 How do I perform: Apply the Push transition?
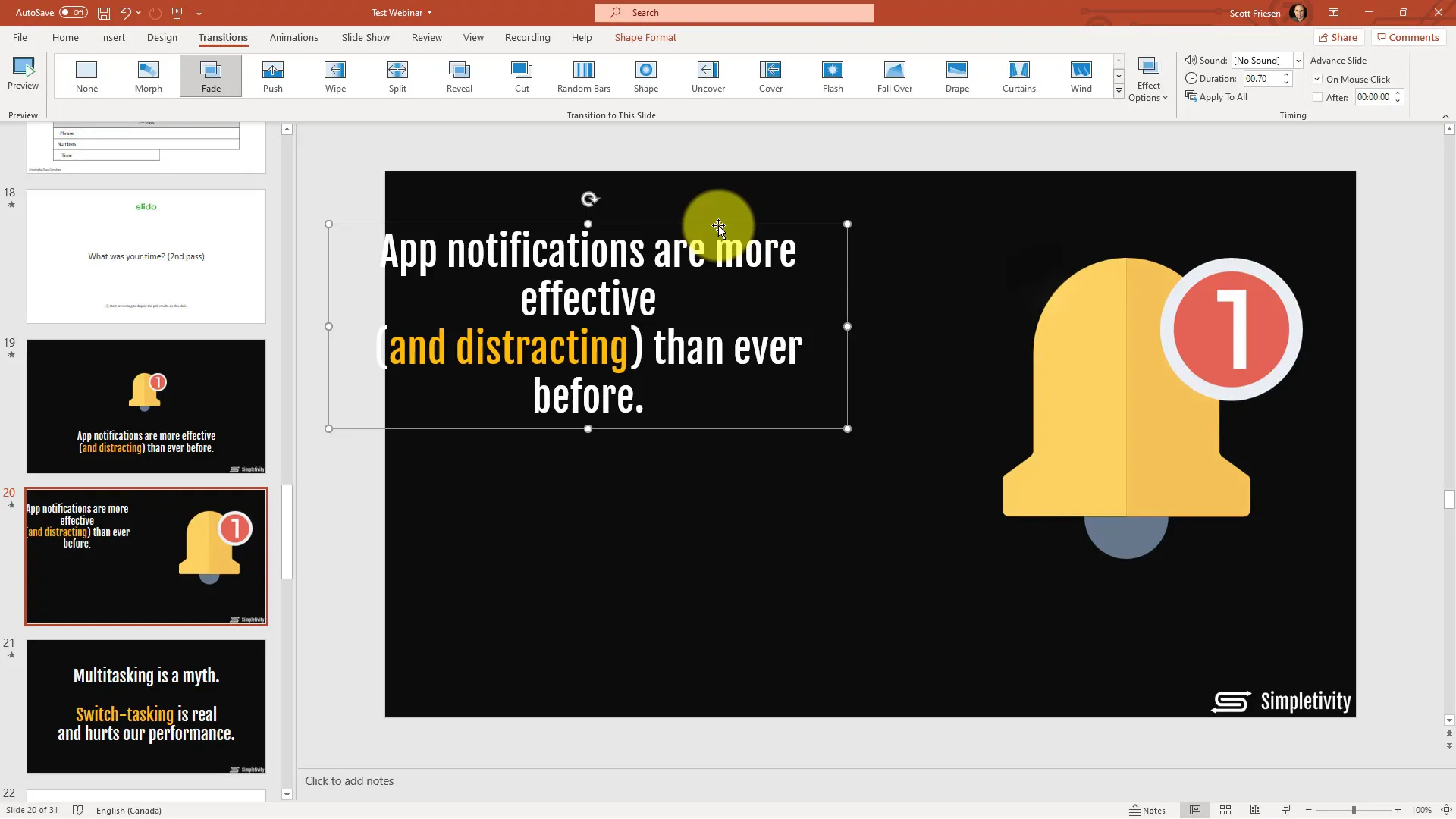click(273, 76)
